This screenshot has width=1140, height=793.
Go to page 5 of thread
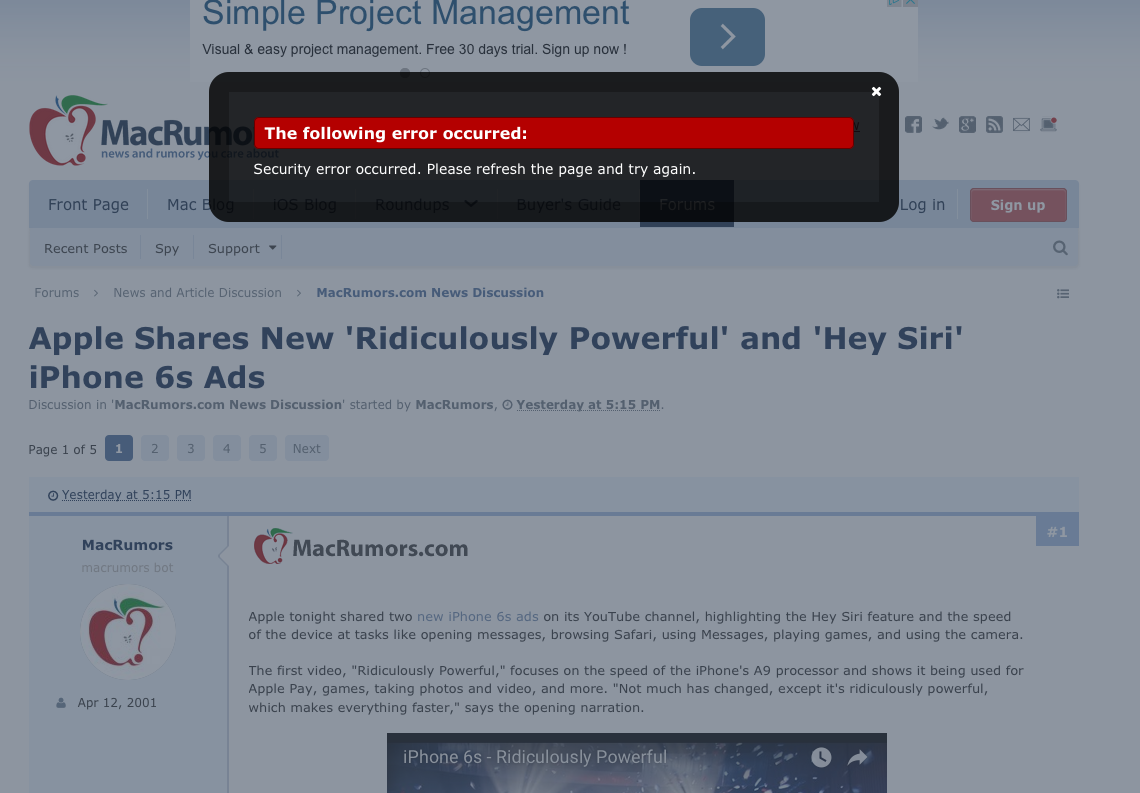(x=262, y=448)
